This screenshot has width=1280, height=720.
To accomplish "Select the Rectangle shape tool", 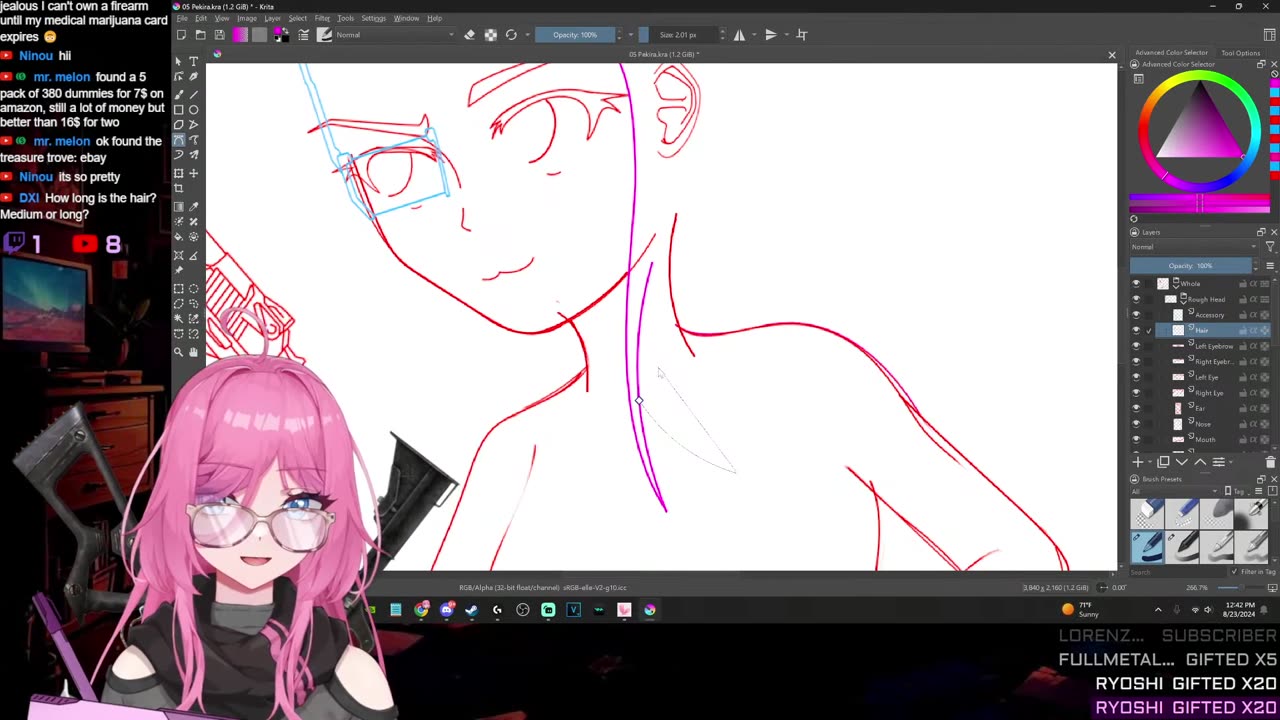I will 179,109.
